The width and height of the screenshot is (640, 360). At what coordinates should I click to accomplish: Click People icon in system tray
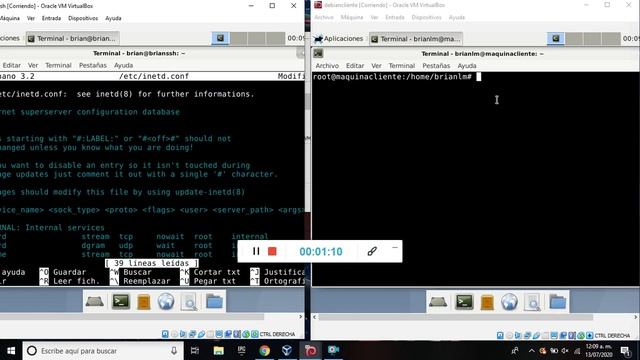tap(515, 351)
